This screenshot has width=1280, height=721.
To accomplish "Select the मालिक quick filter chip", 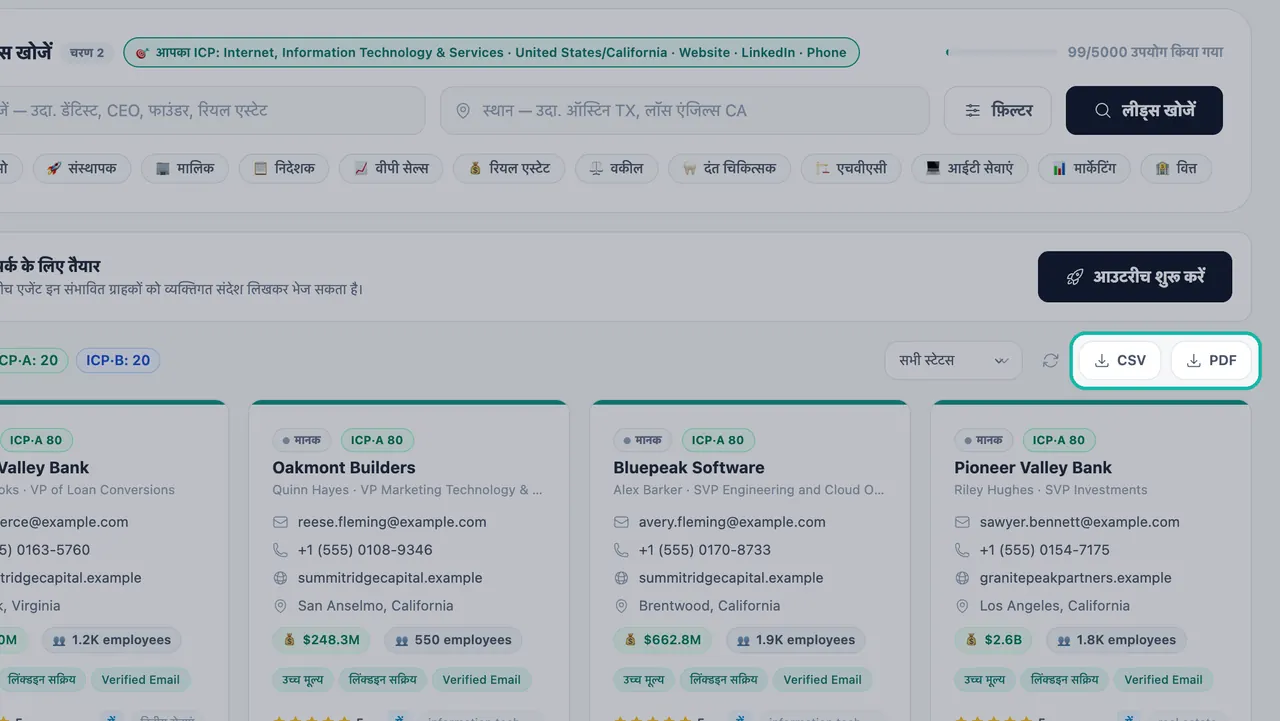I will [184, 168].
